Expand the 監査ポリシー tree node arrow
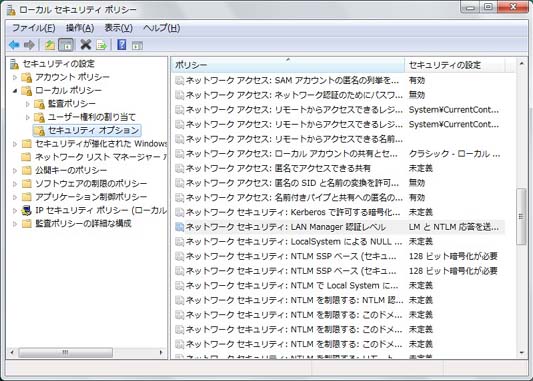 (28, 104)
